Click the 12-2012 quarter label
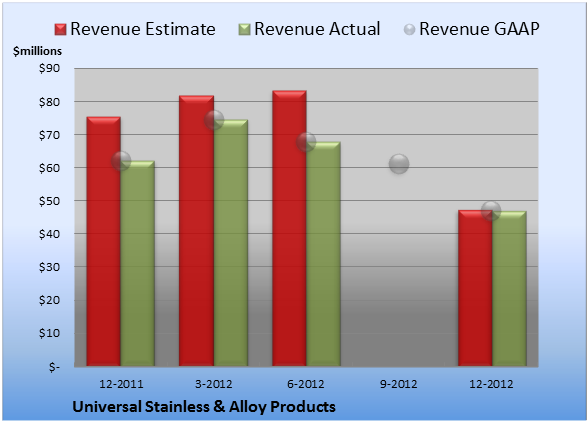The width and height of the screenshot is (588, 422). point(491,384)
